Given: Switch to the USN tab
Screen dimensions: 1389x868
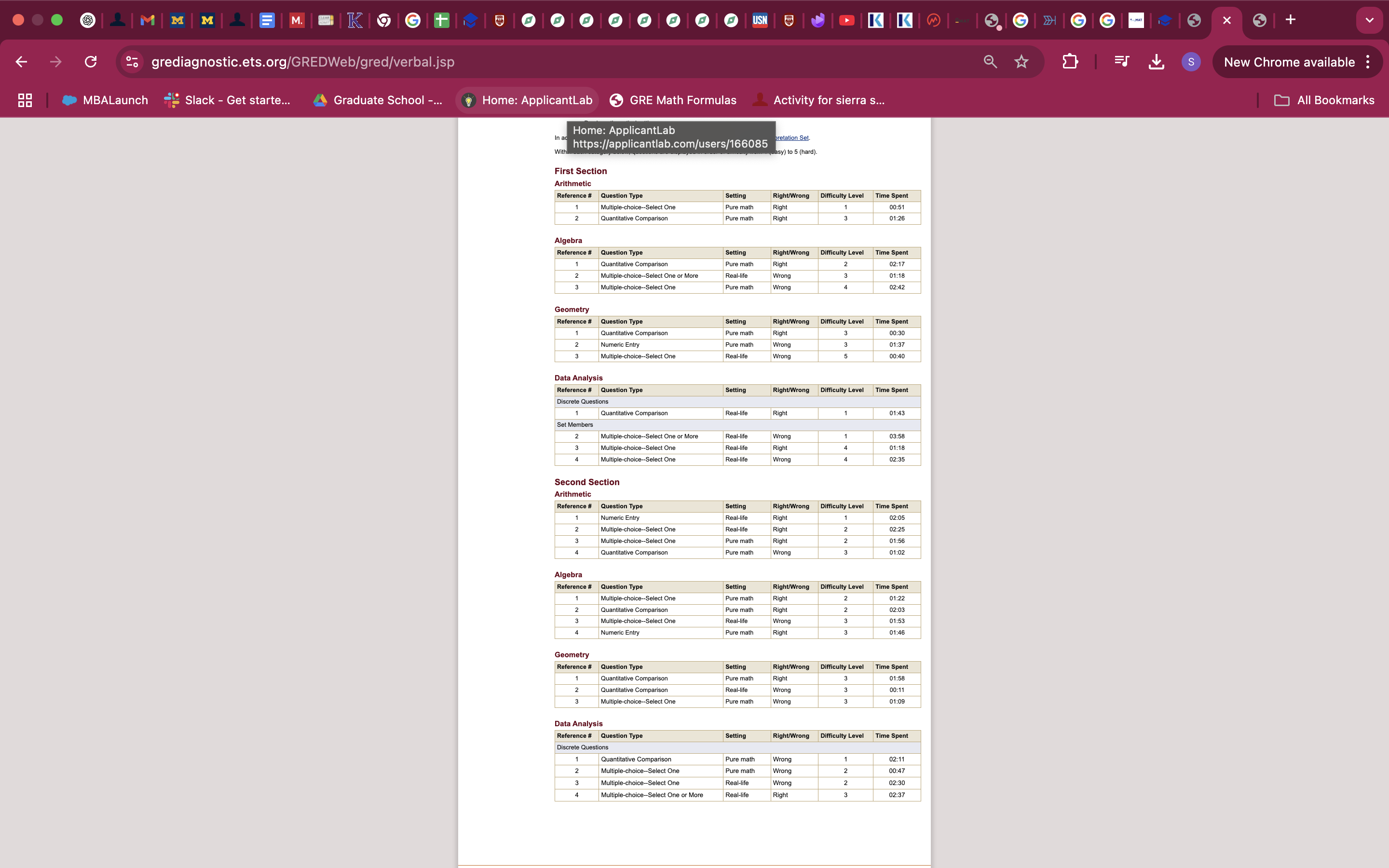Looking at the screenshot, I should click(x=760, y=20).
